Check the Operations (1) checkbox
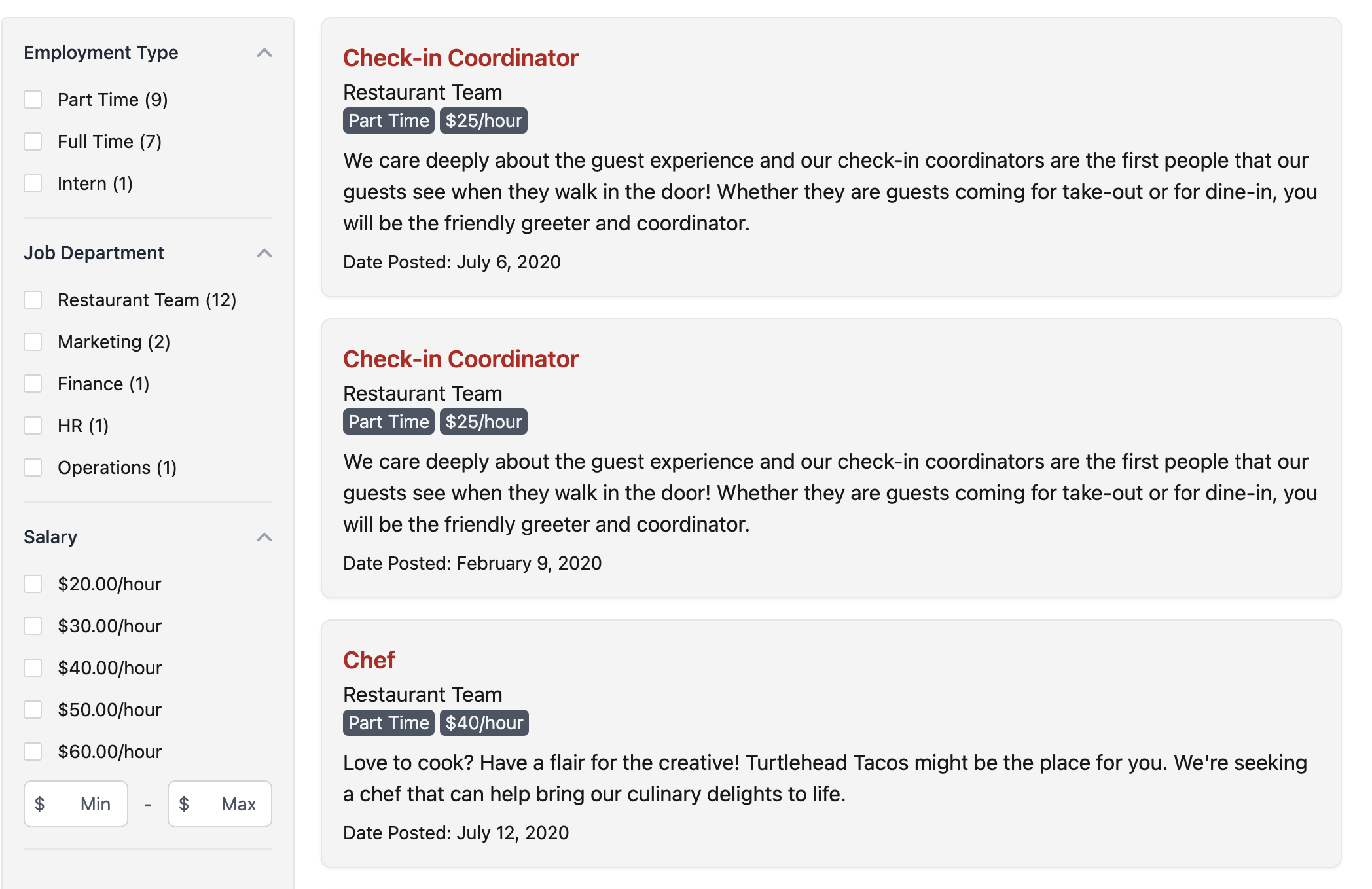The image size is (1372, 889). pyautogui.click(x=33, y=467)
